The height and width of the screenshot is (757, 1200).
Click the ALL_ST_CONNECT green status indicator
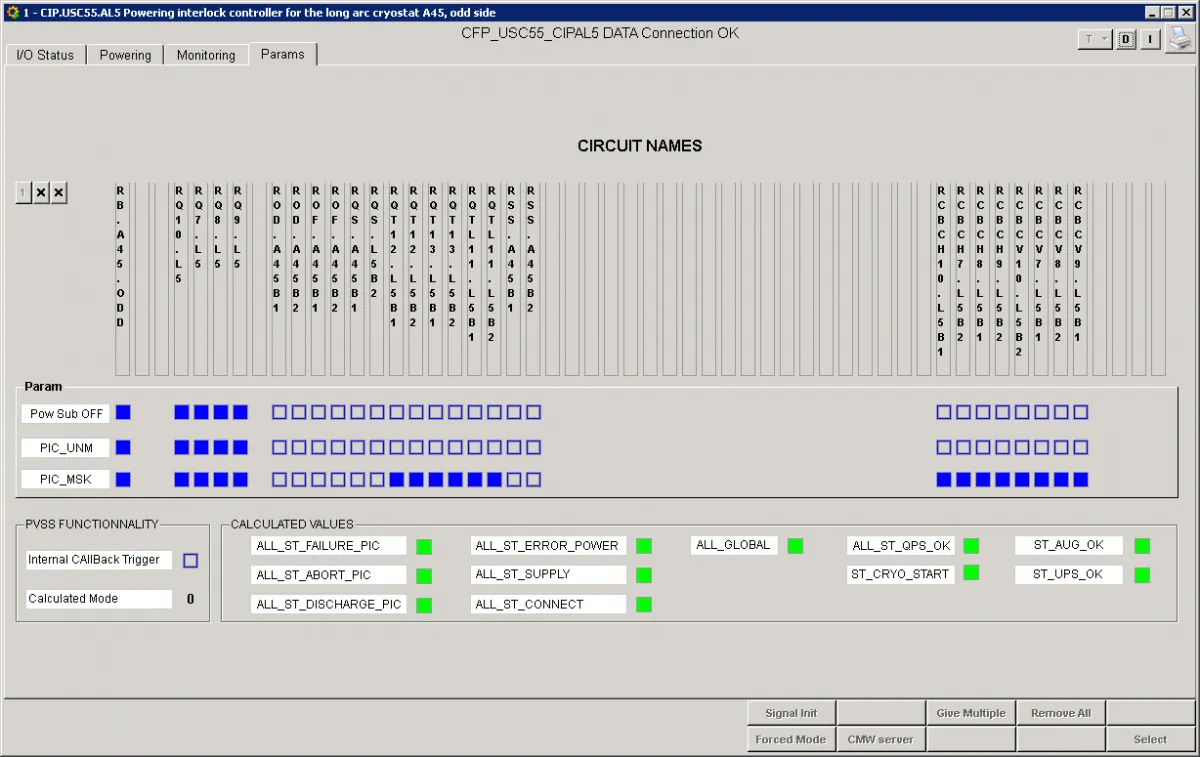click(644, 604)
